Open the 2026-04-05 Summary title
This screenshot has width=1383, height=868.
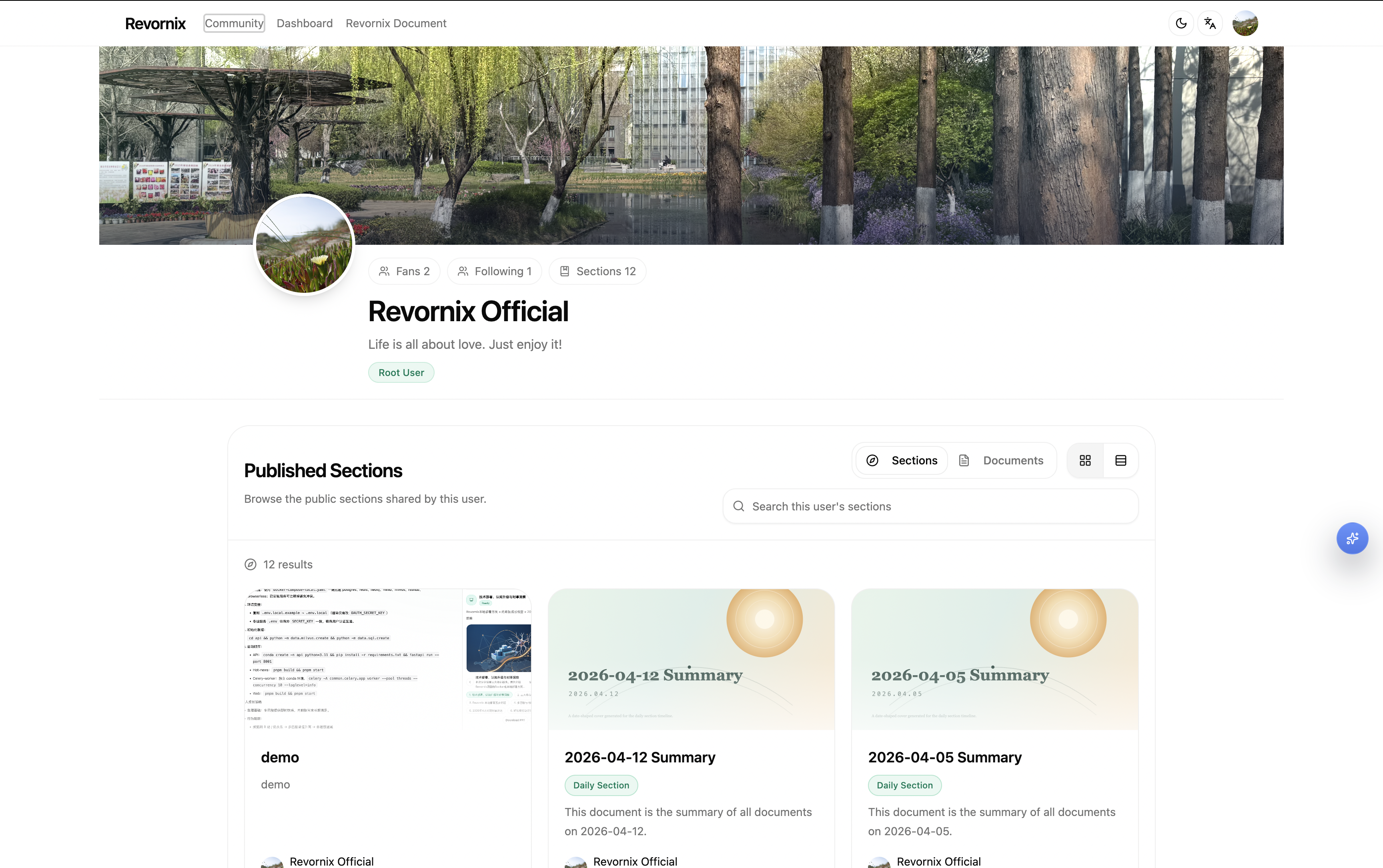click(945, 757)
